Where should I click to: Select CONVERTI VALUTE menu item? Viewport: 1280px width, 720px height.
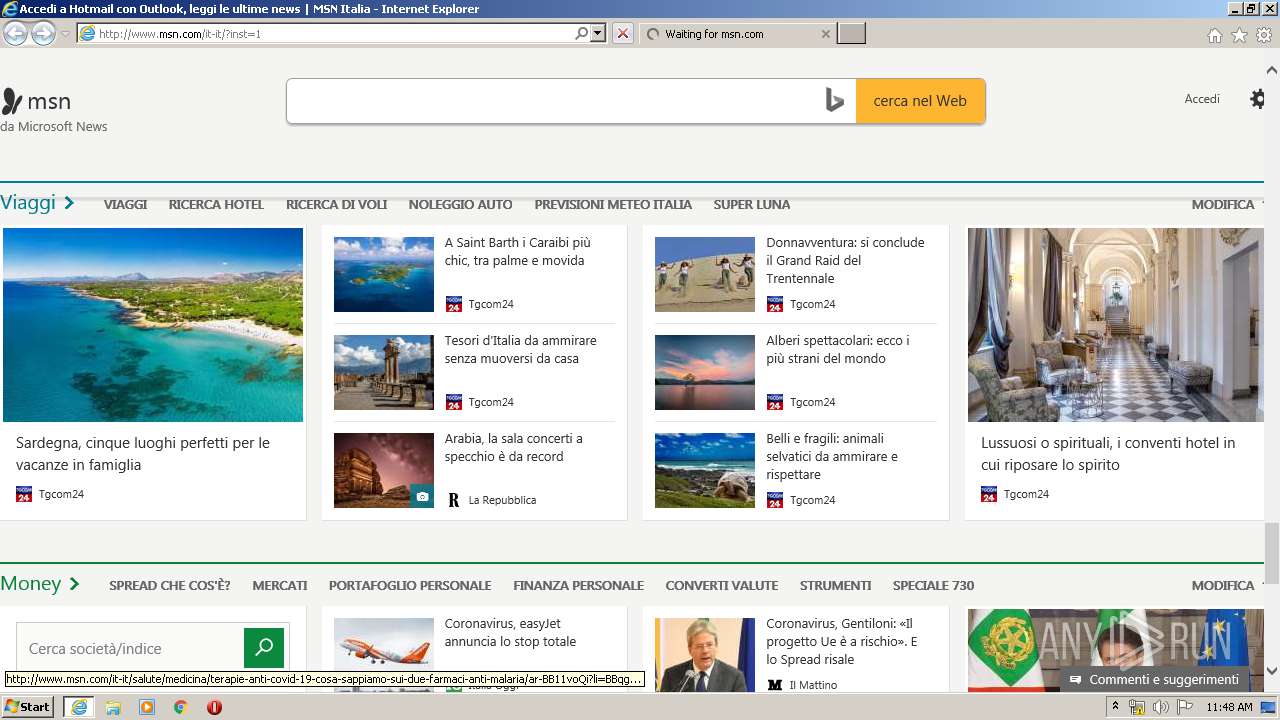click(x=722, y=586)
